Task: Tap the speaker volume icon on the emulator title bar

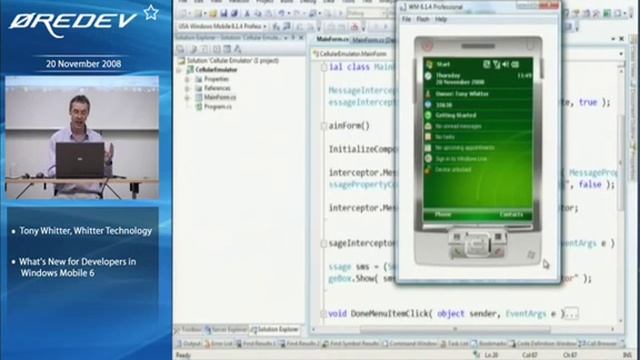Action: tap(506, 64)
